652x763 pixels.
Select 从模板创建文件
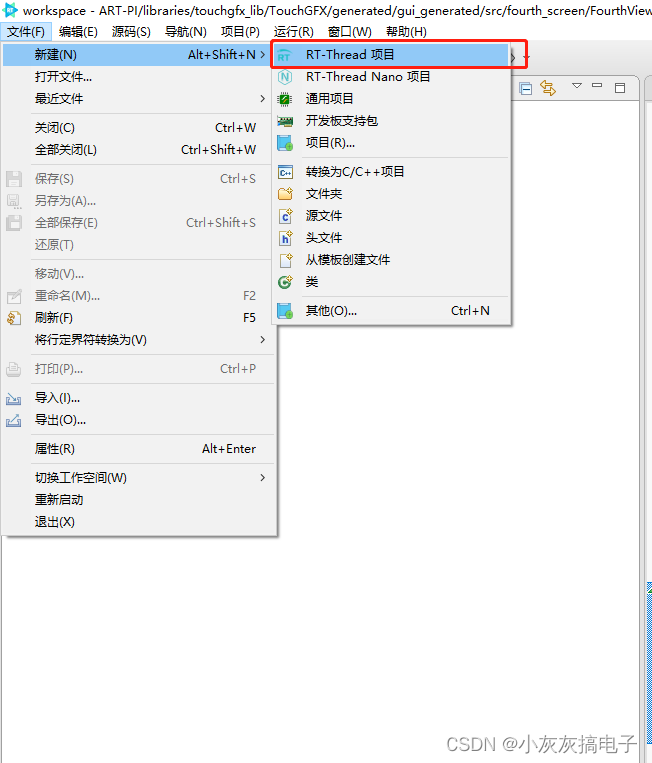(x=391, y=259)
